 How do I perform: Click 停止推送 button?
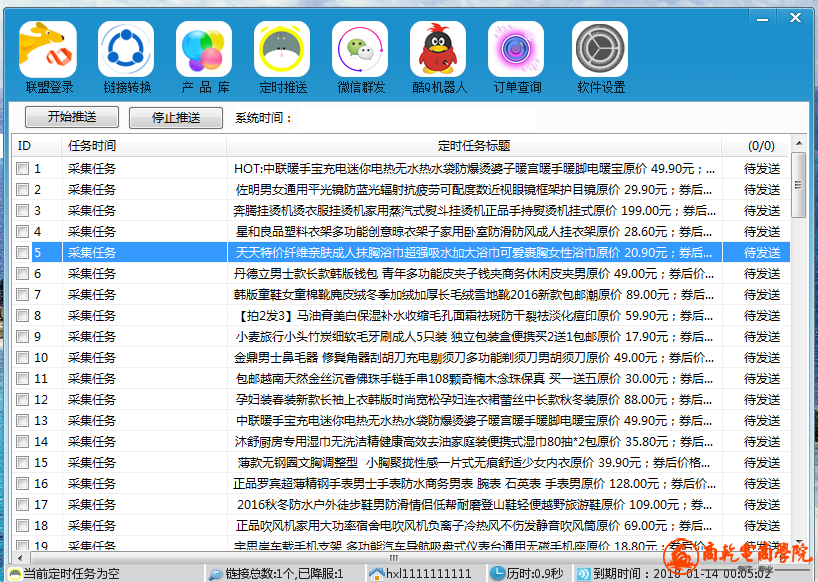click(176, 117)
